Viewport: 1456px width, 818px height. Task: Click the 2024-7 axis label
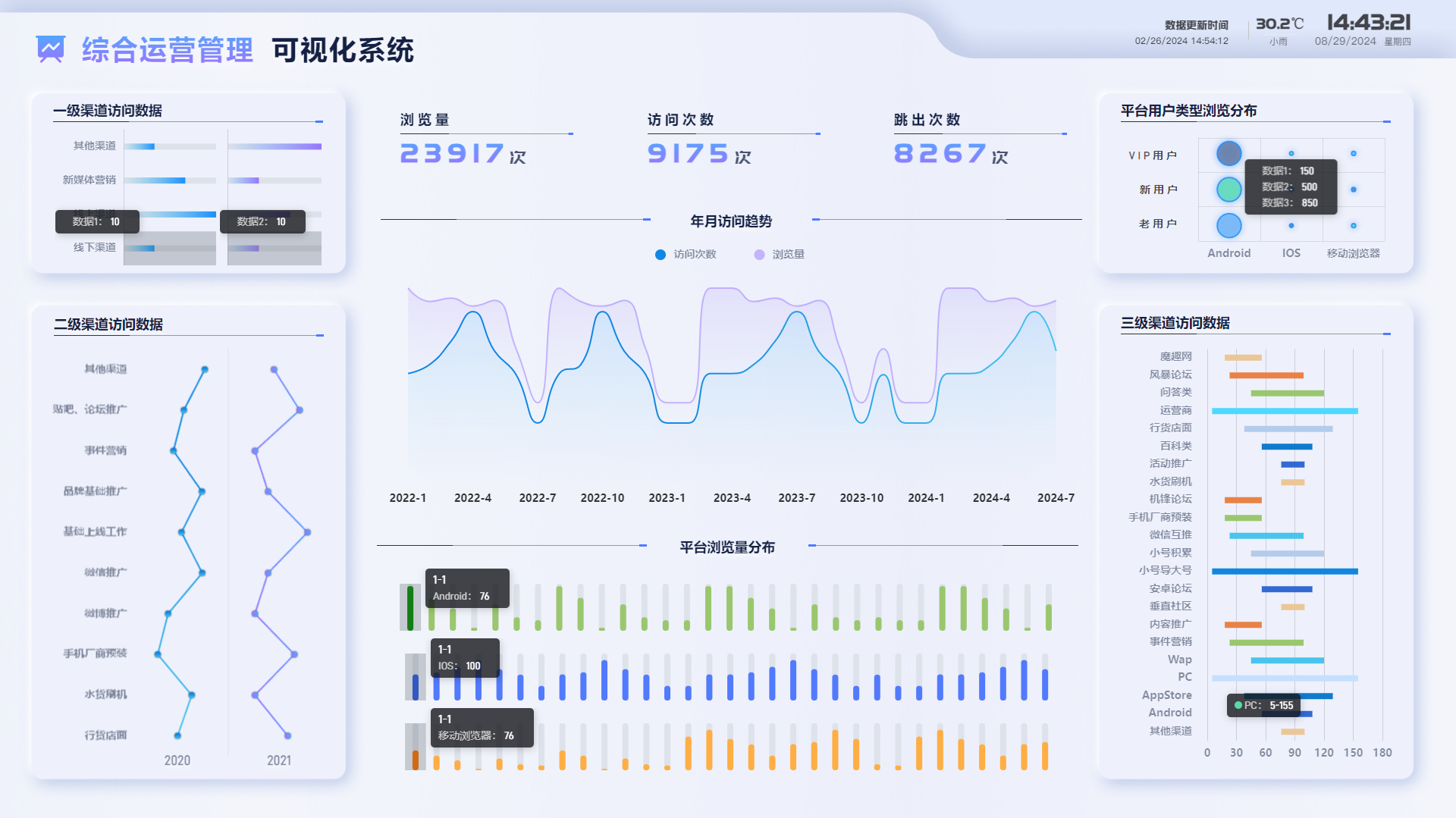pos(1056,498)
